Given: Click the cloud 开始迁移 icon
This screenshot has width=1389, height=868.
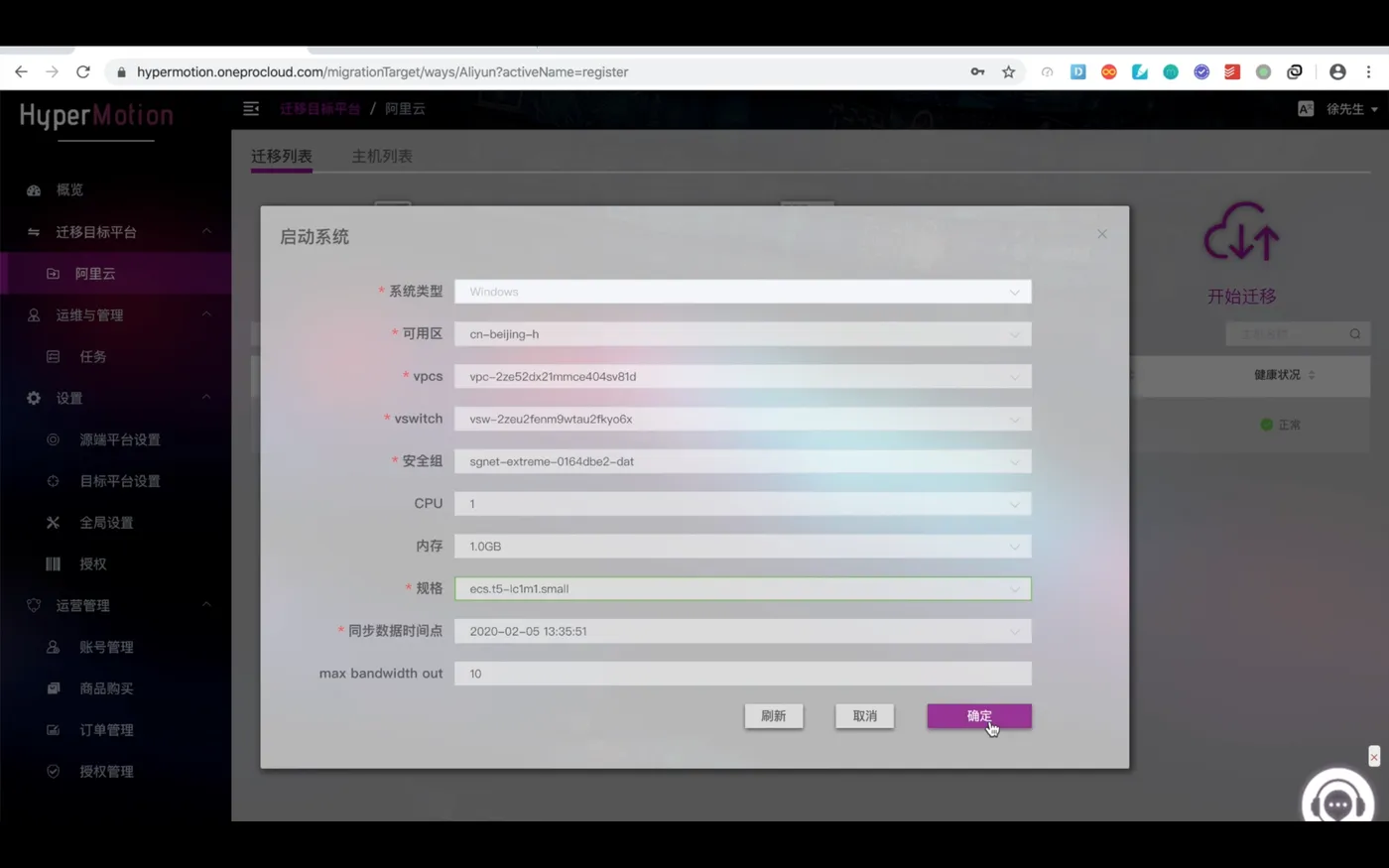Looking at the screenshot, I should [1241, 233].
